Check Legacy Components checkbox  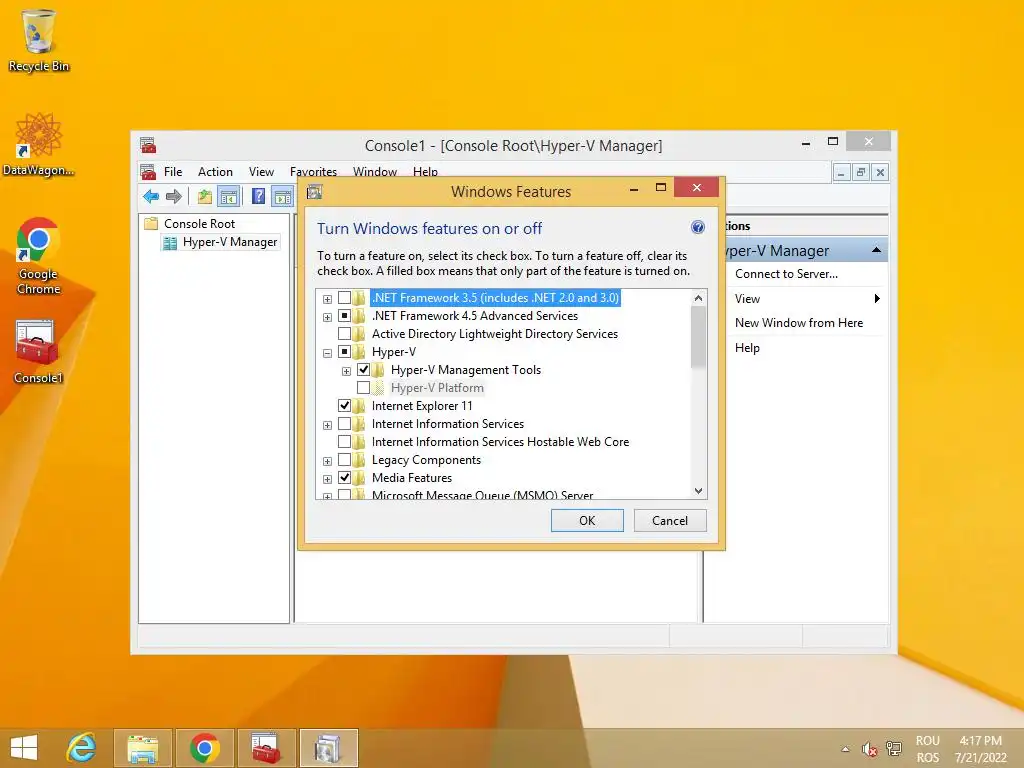pyautogui.click(x=344, y=460)
